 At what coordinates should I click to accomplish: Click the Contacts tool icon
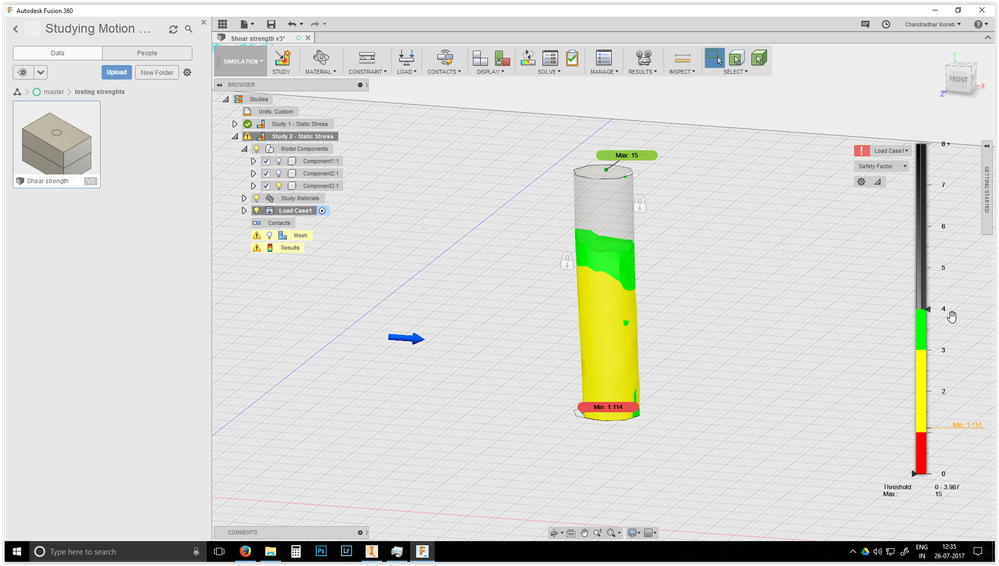[x=445, y=58]
